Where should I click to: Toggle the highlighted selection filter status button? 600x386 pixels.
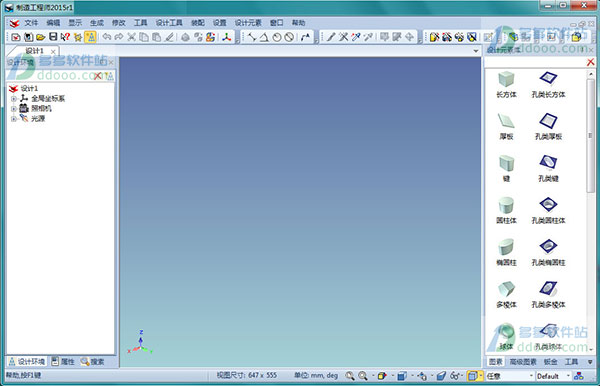tap(473, 376)
